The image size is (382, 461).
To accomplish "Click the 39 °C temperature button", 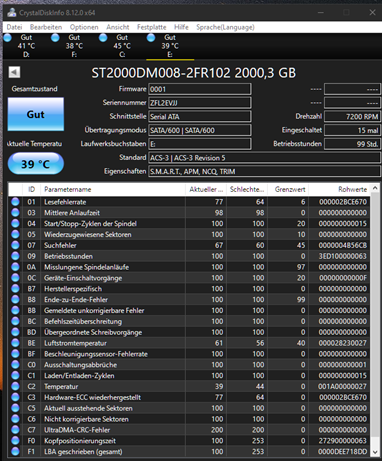I will point(36,164).
